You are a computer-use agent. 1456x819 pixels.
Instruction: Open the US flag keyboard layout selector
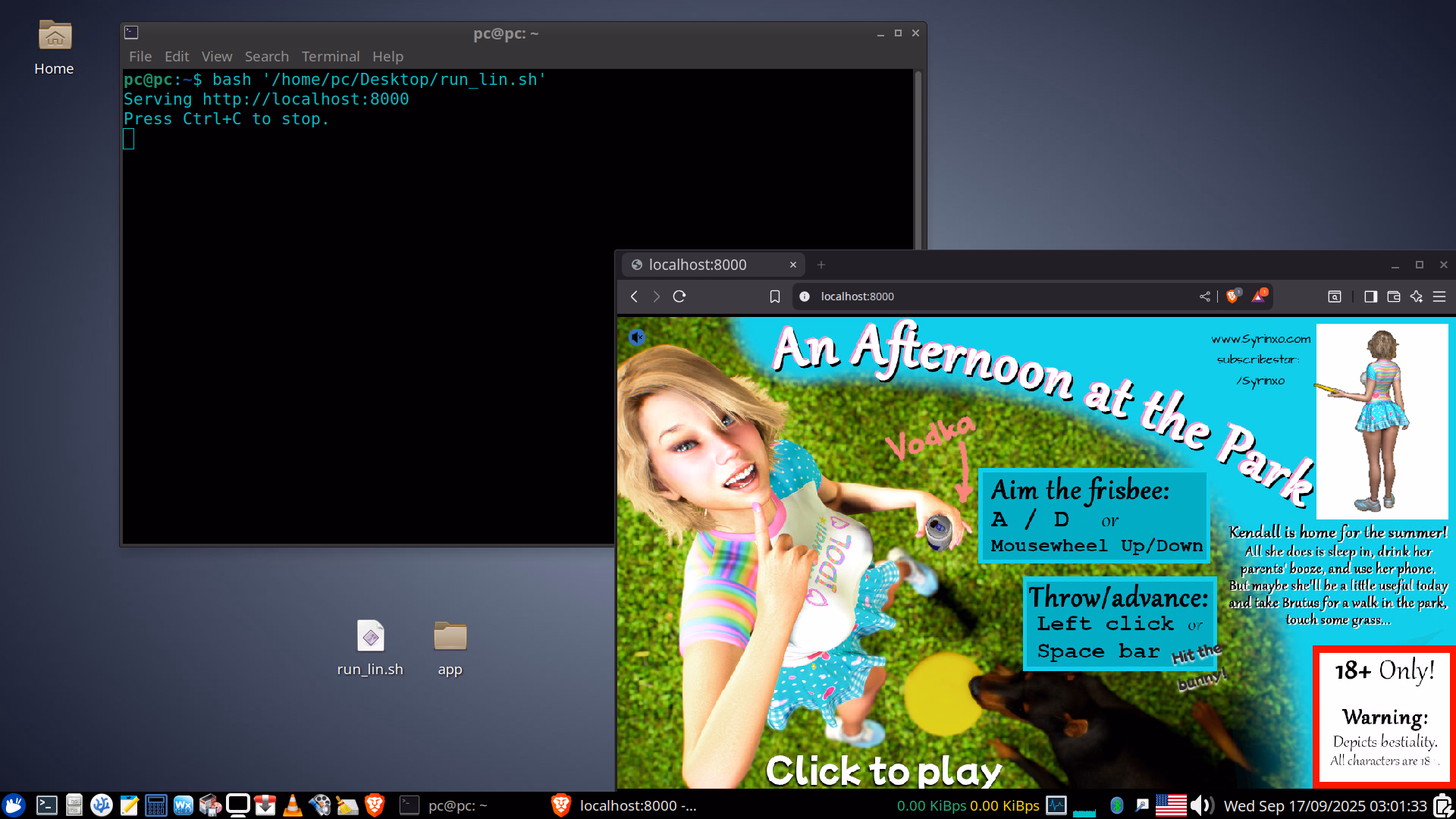click(x=1170, y=805)
